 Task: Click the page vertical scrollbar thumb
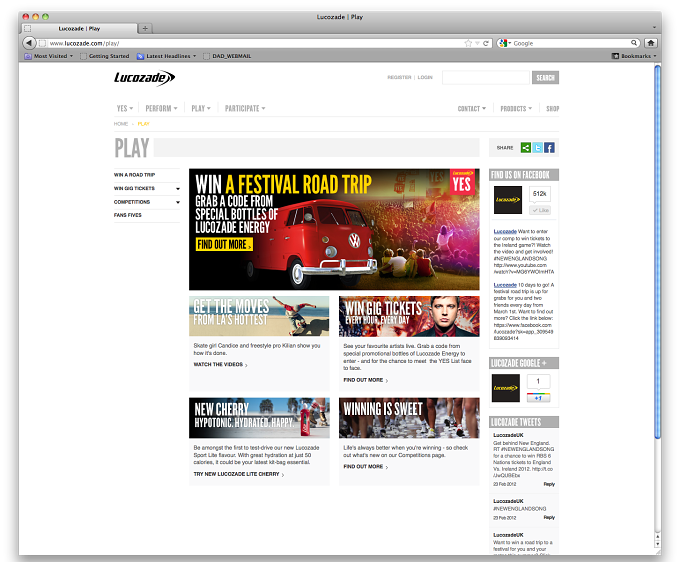[x=657, y=252]
